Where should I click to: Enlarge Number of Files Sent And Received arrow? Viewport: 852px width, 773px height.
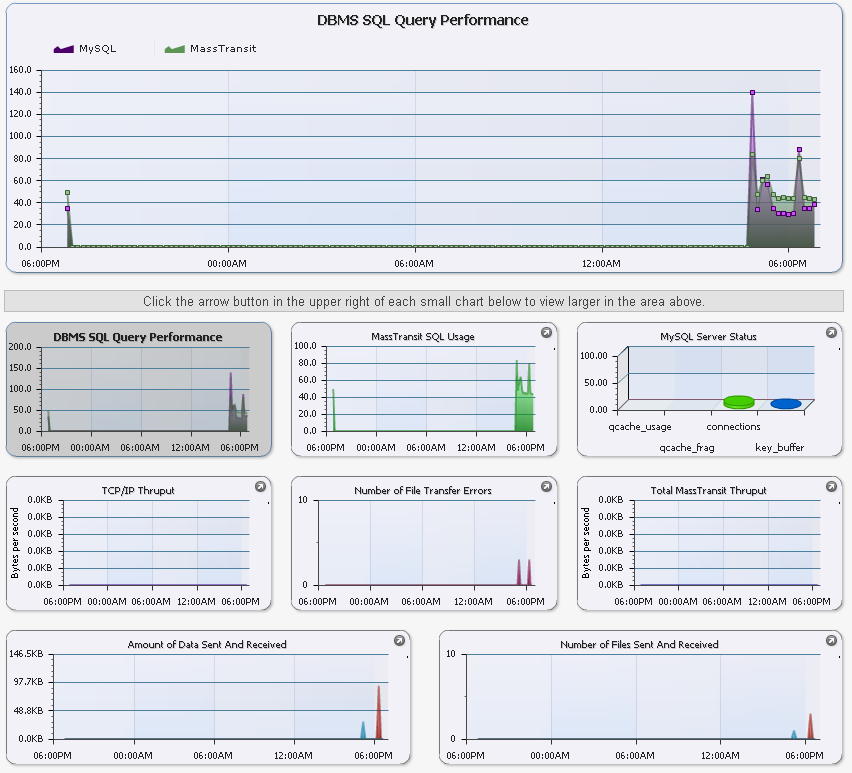tap(831, 640)
